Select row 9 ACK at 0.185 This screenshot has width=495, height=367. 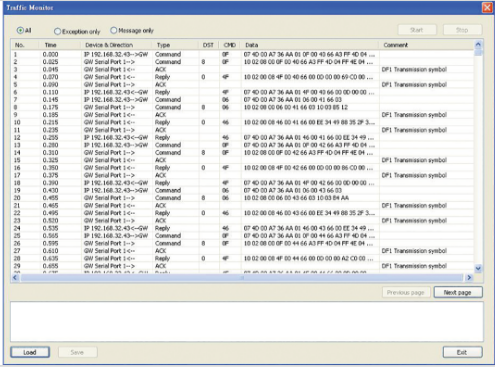[x=243, y=115]
